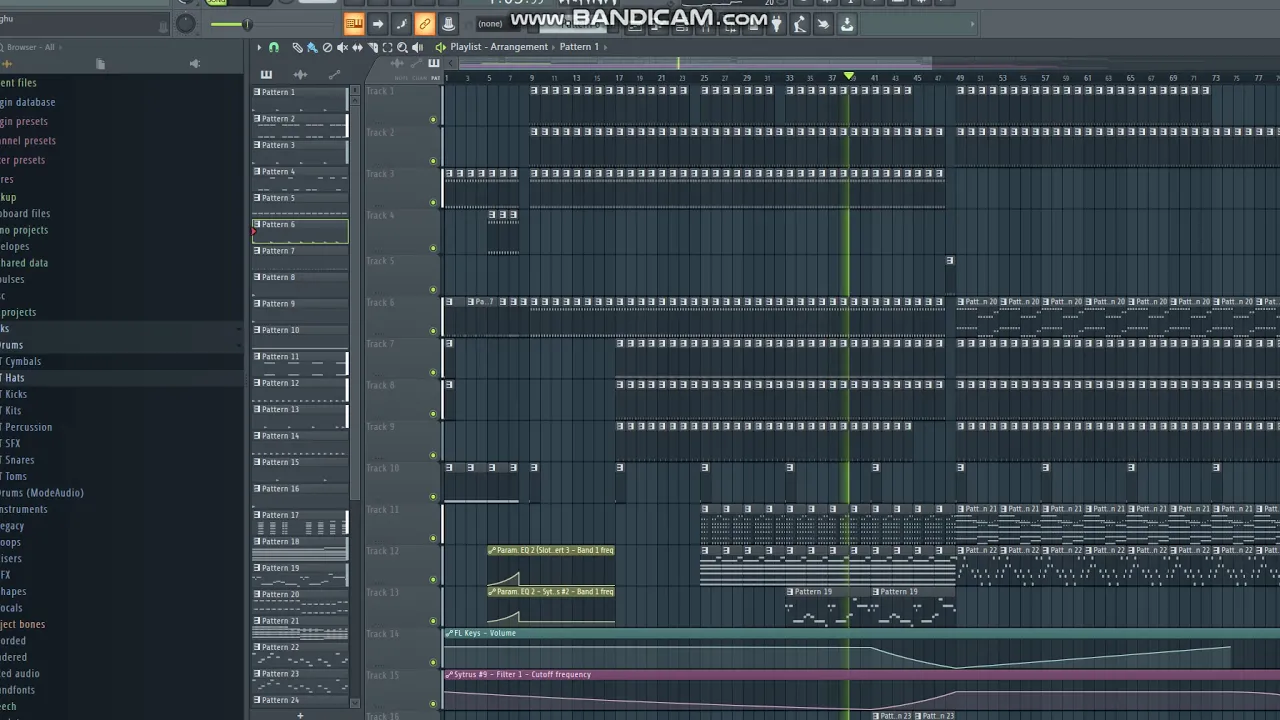Click the link/chain toolbar button
Viewport: 1280px width, 720px height.
click(425, 24)
